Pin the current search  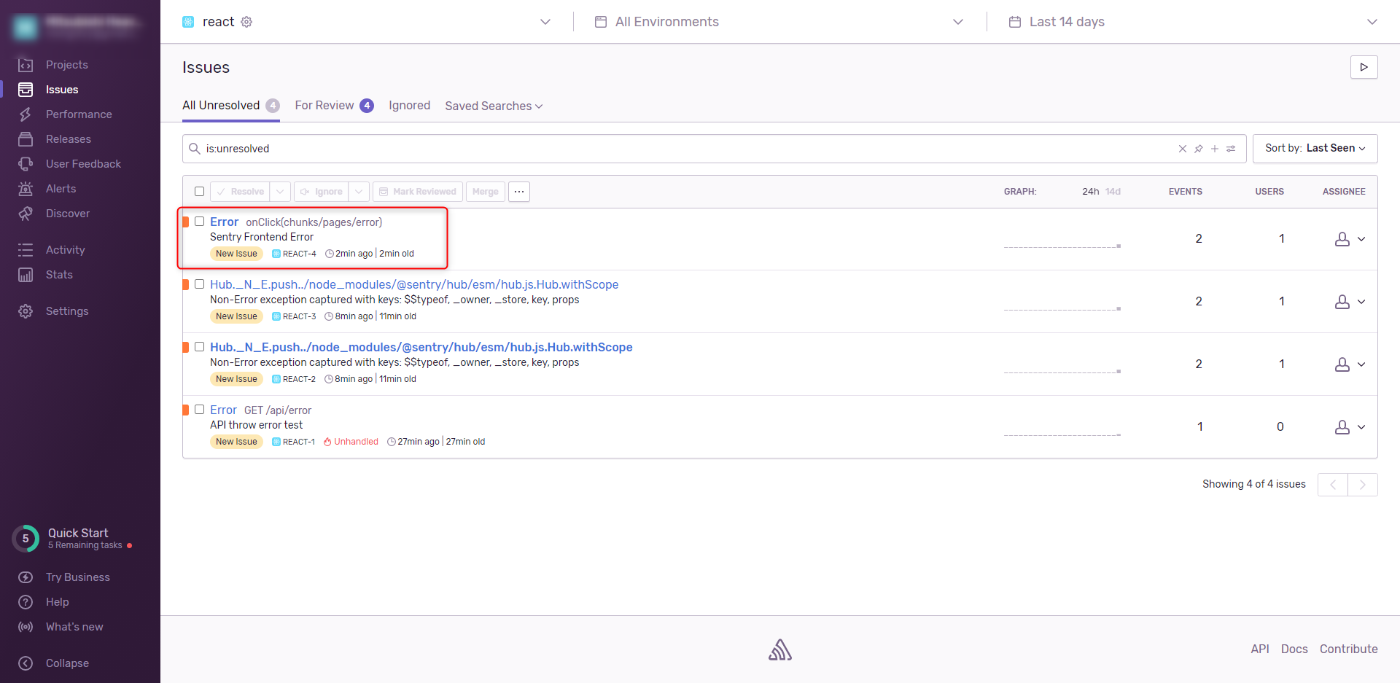tap(1198, 148)
